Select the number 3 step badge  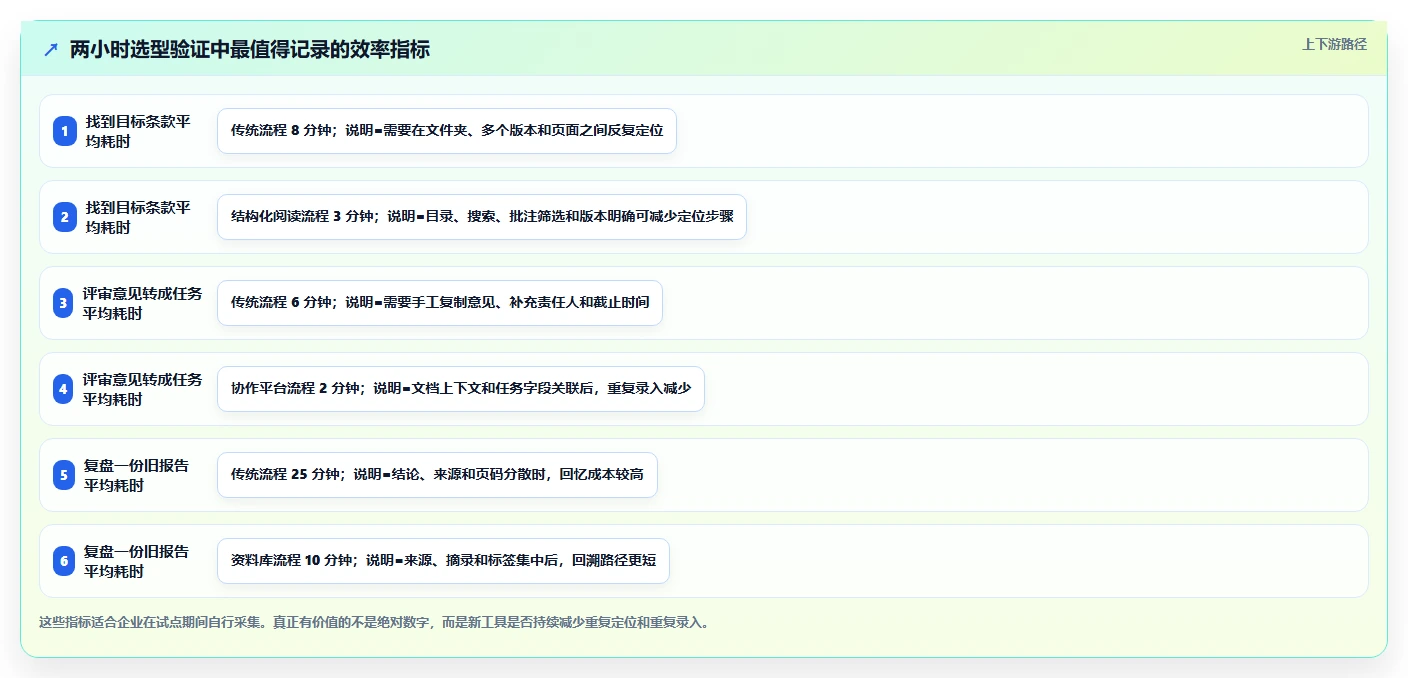click(65, 303)
